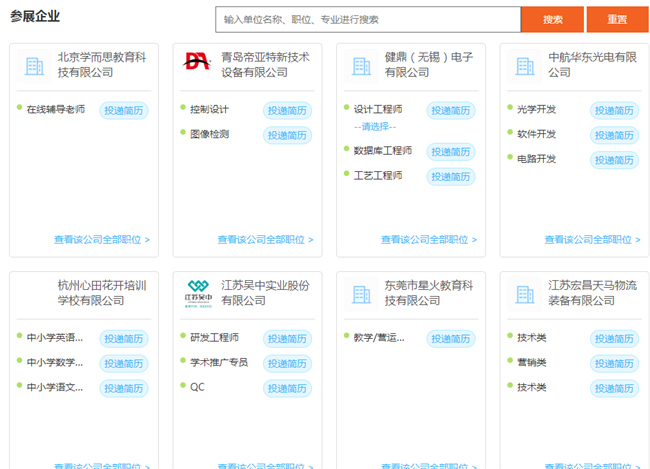
Task: Select the 在线辅导老师 job title
Action: click(56, 109)
